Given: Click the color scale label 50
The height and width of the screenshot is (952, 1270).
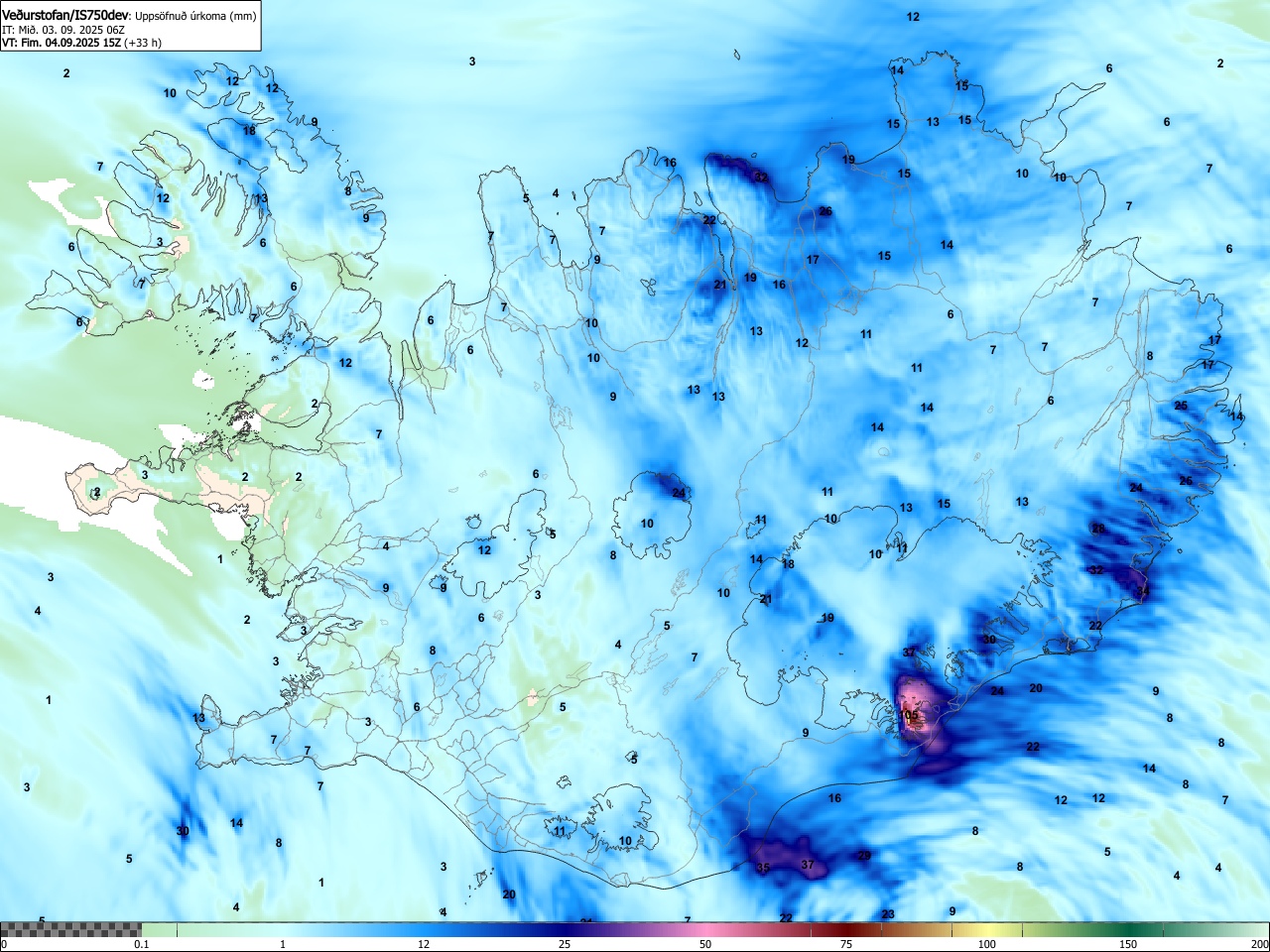Looking at the screenshot, I should [x=705, y=944].
